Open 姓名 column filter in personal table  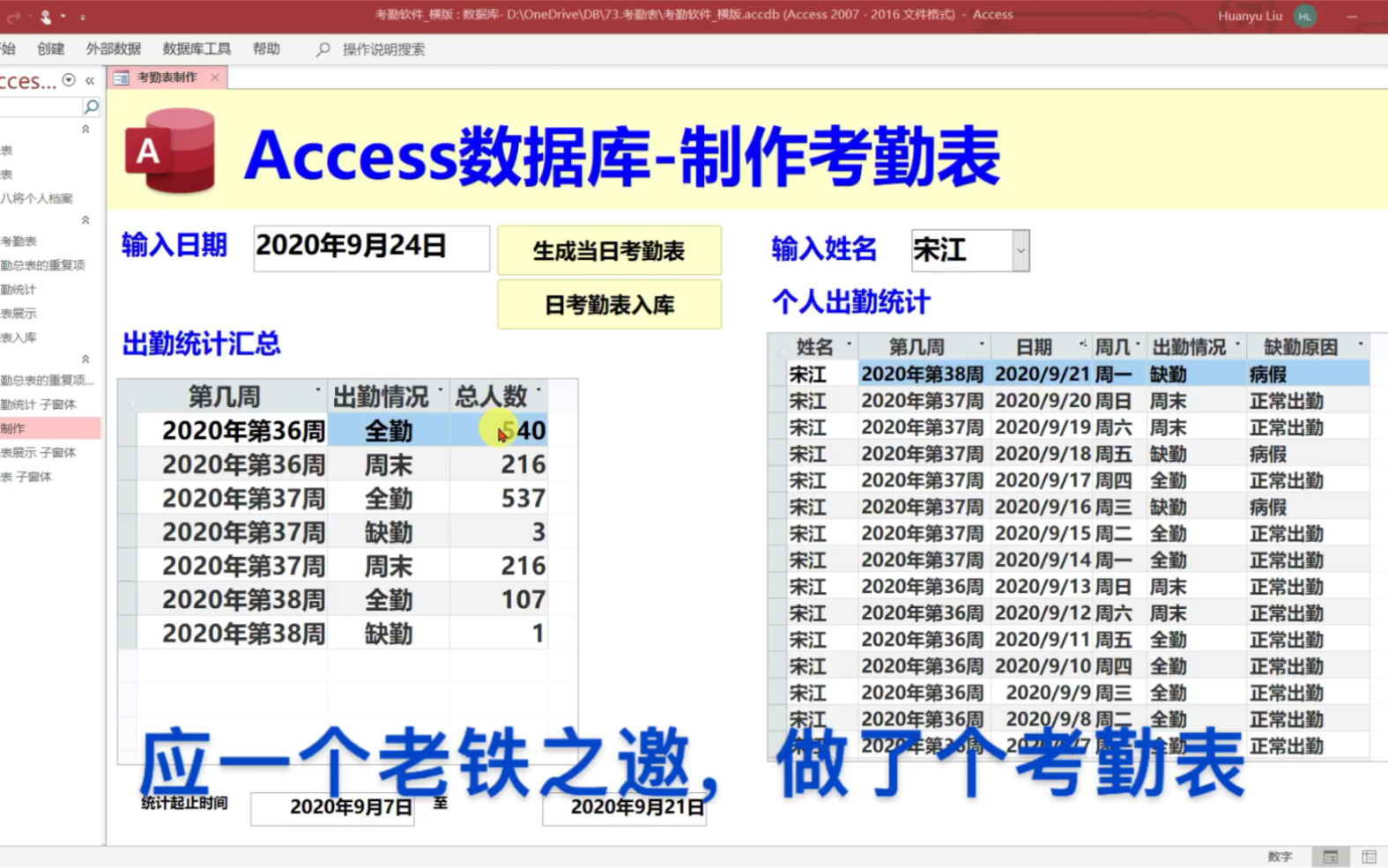pyautogui.click(x=850, y=345)
